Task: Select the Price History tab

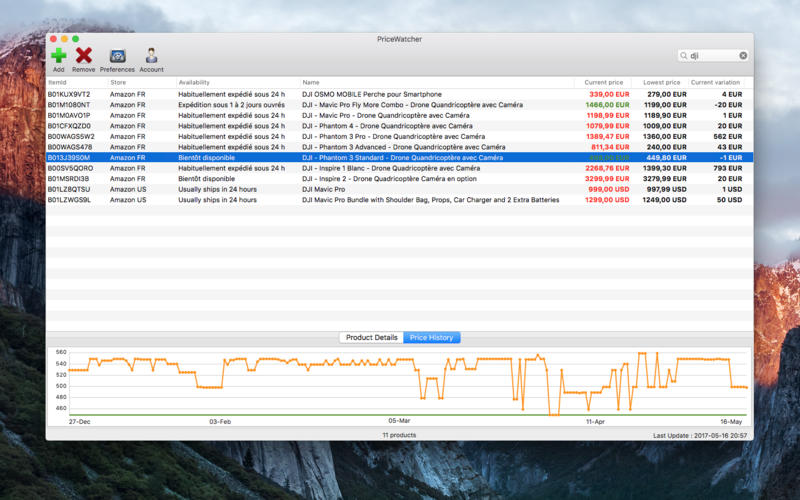Action: (432, 337)
